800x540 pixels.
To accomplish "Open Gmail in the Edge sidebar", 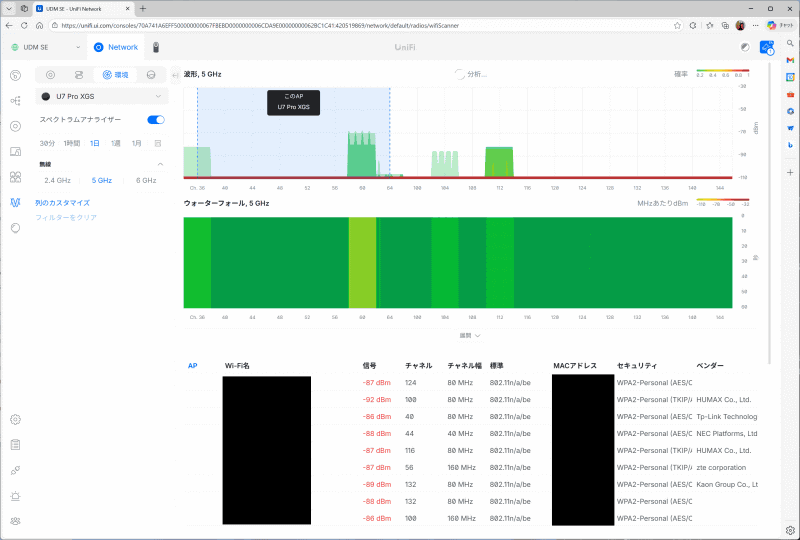I will tap(790, 60).
